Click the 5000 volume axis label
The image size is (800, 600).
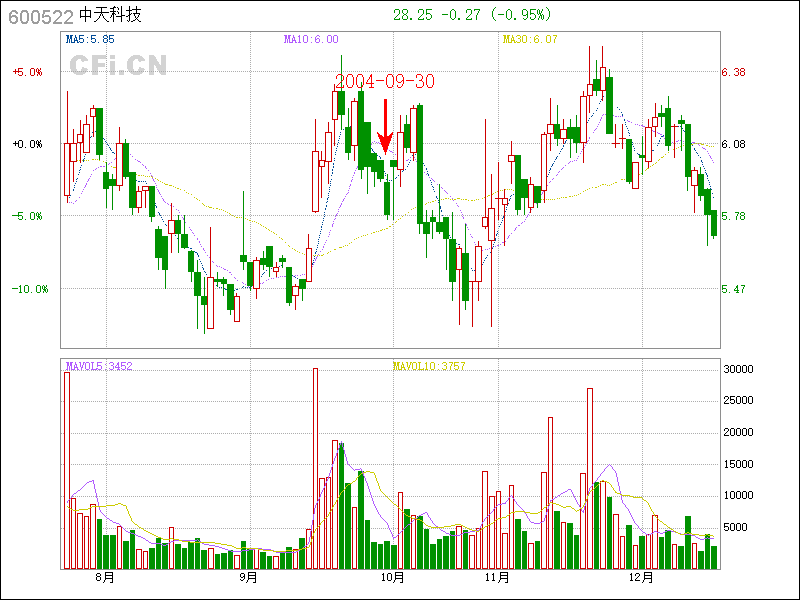point(735,528)
